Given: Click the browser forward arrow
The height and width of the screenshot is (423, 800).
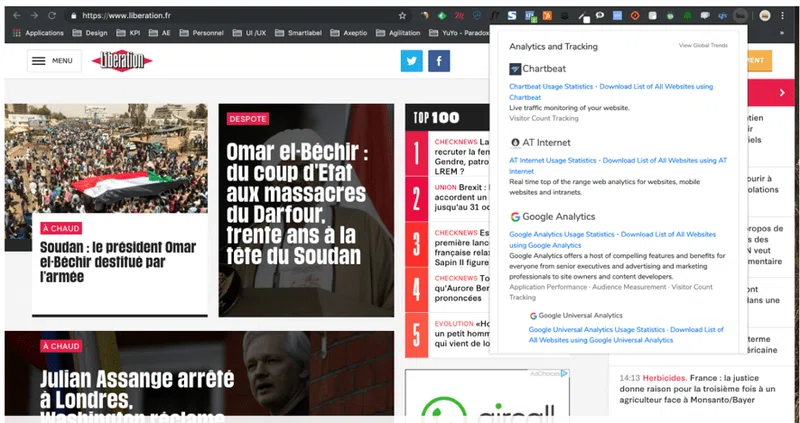Looking at the screenshot, I should [x=34, y=16].
